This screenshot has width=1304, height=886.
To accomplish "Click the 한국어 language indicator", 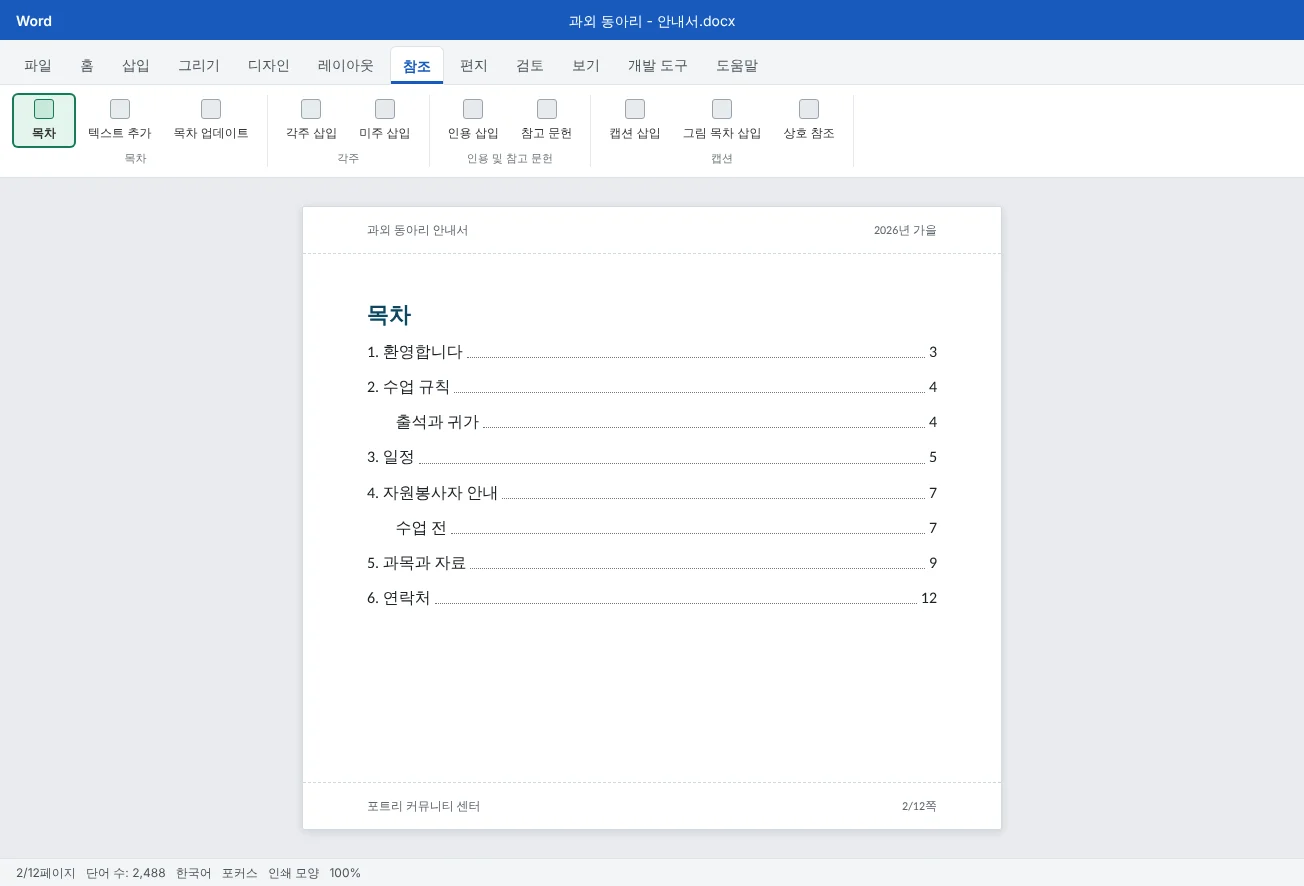I will [194, 873].
